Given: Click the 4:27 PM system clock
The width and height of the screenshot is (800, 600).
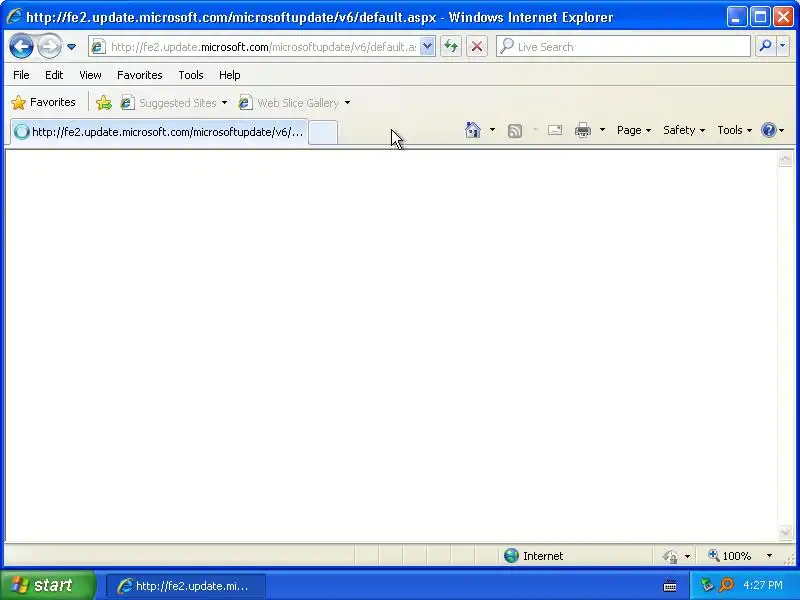Looking at the screenshot, I should (763, 585).
